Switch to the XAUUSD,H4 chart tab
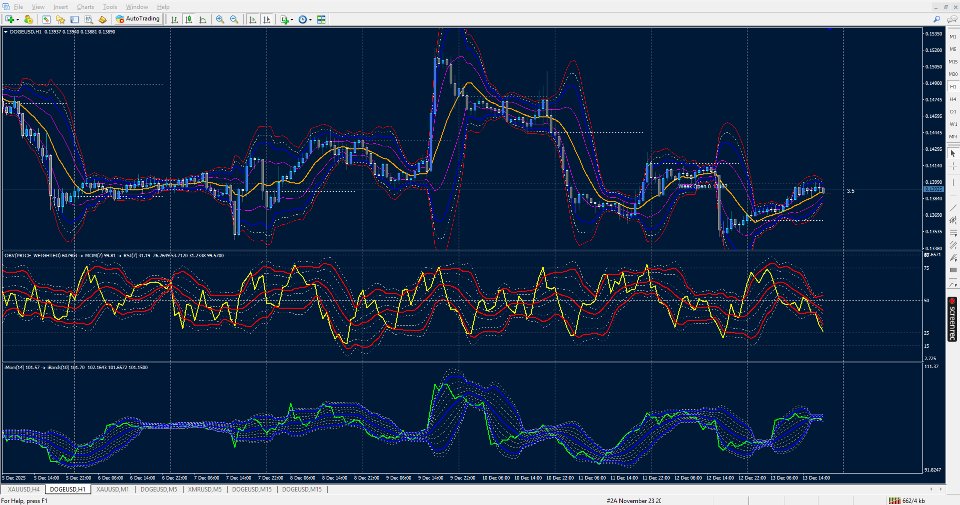Viewport: 960px width, 505px height. (24, 490)
